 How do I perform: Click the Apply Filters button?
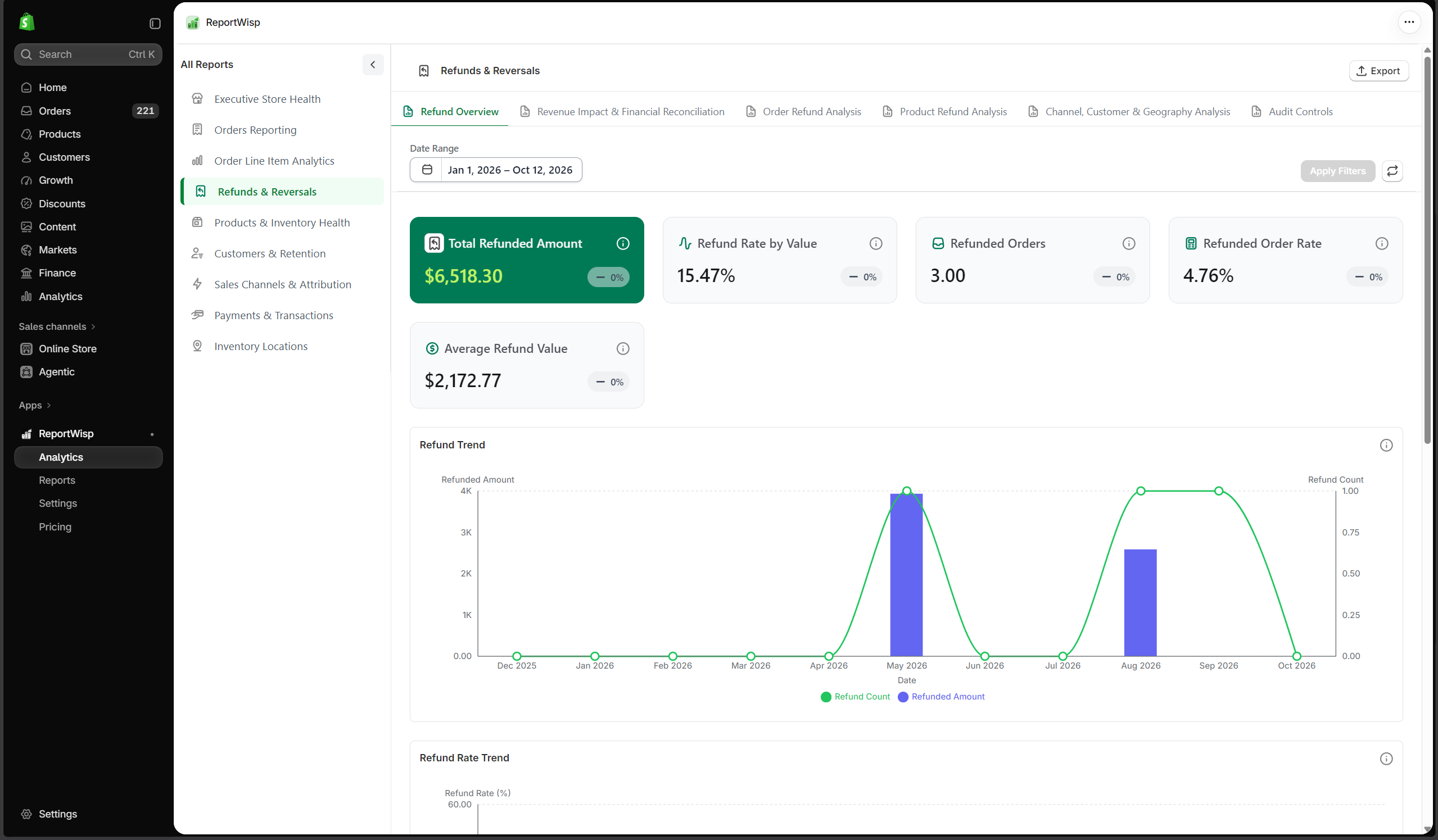(1337, 171)
